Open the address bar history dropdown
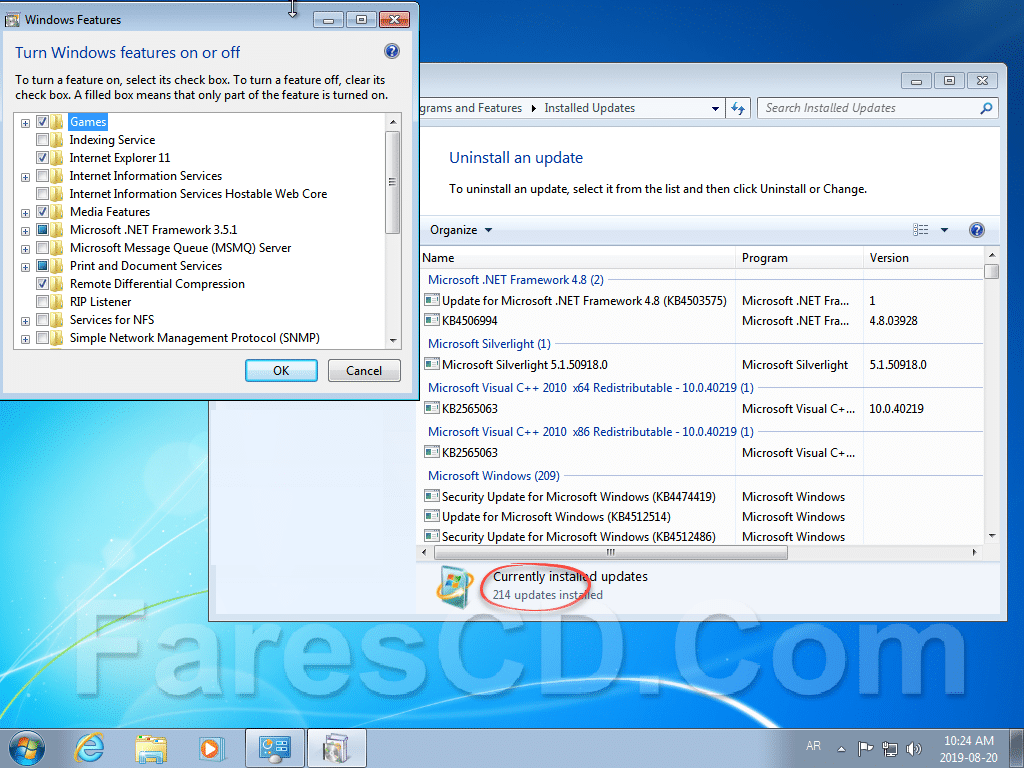 [715, 108]
